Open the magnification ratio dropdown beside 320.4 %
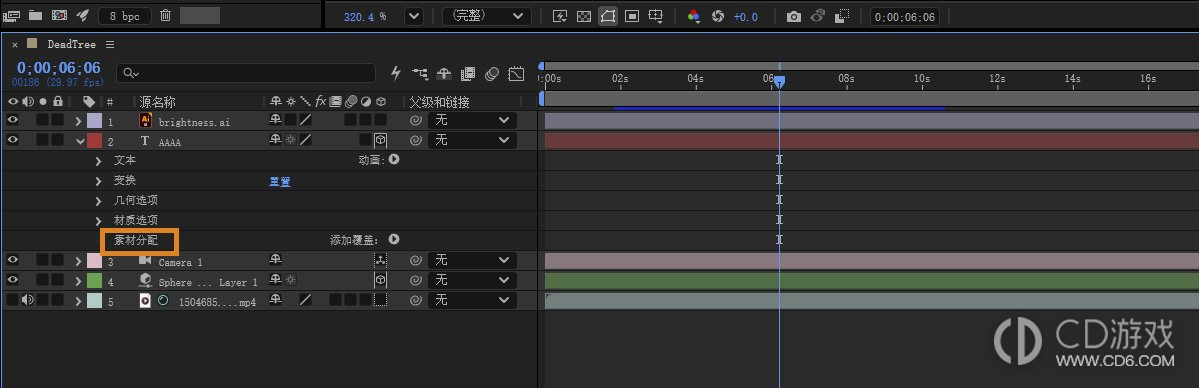The image size is (1199, 388). 413,16
